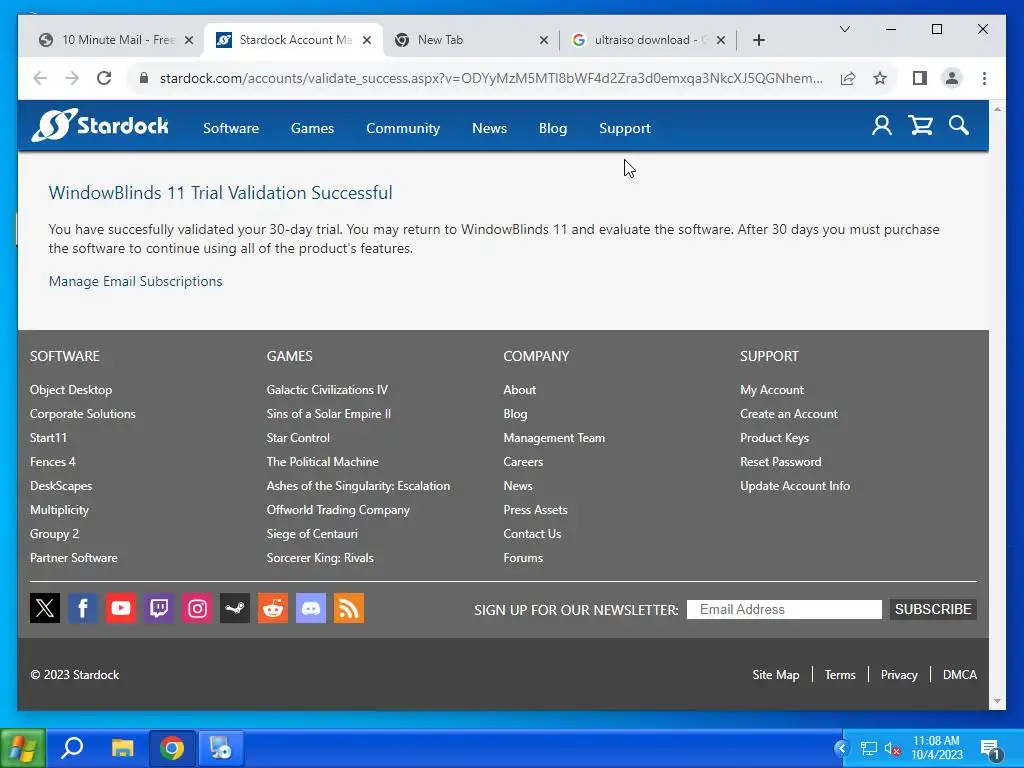Open the Offworld Trading Company link
Screen dimensions: 1024x768
(338, 509)
